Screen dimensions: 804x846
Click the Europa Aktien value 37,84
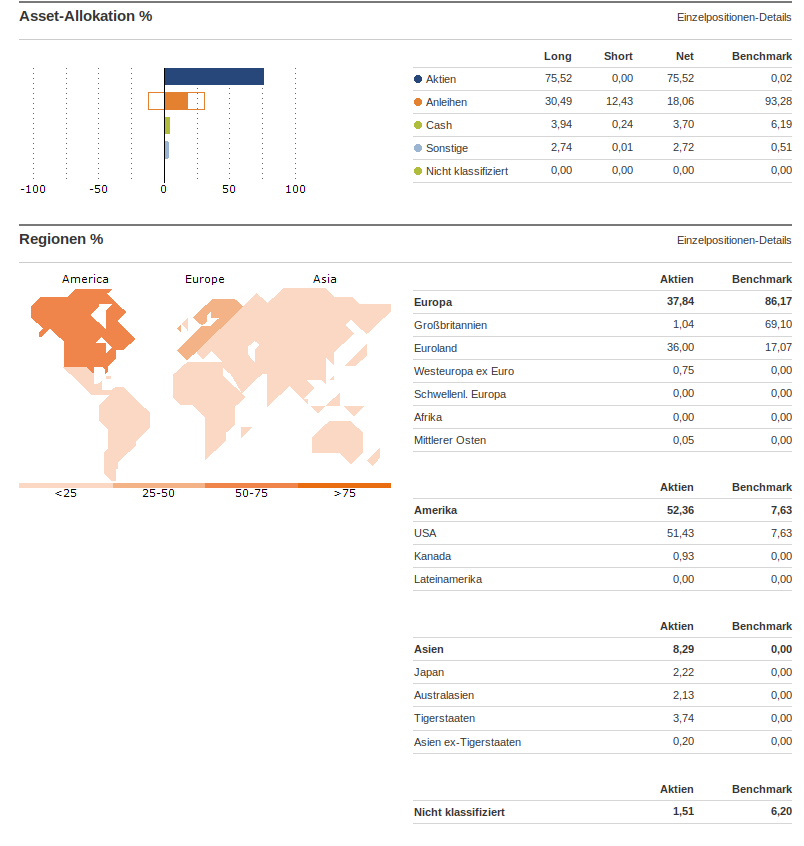(680, 302)
